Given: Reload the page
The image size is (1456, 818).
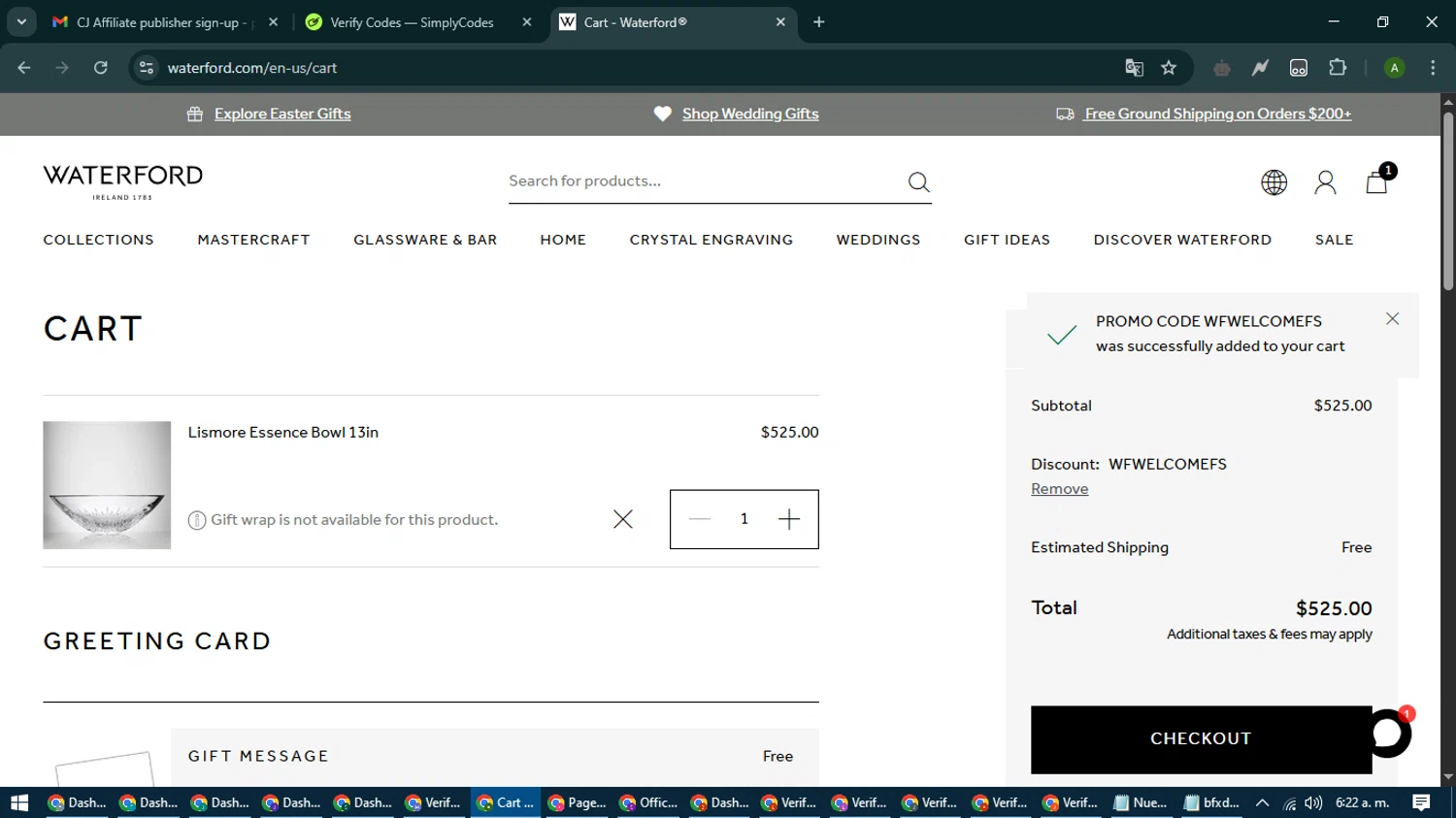Looking at the screenshot, I should point(101,68).
